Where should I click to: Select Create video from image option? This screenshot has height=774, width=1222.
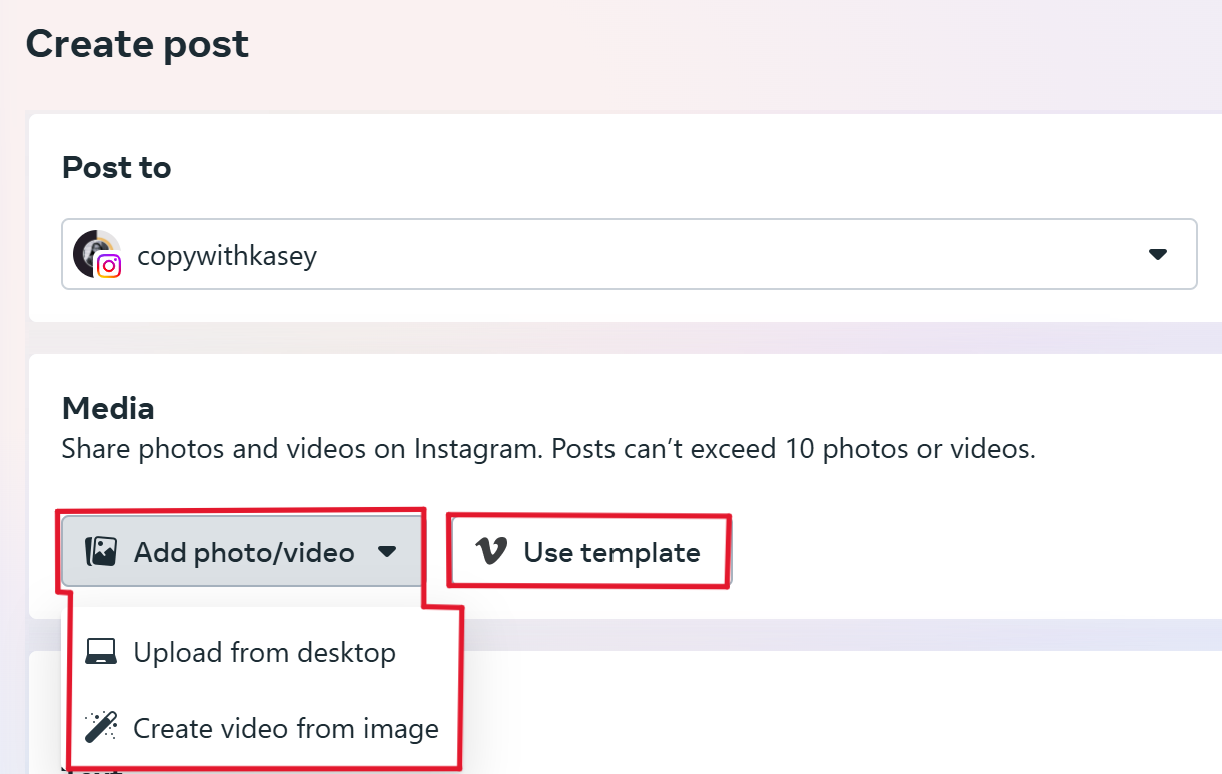coord(285,728)
